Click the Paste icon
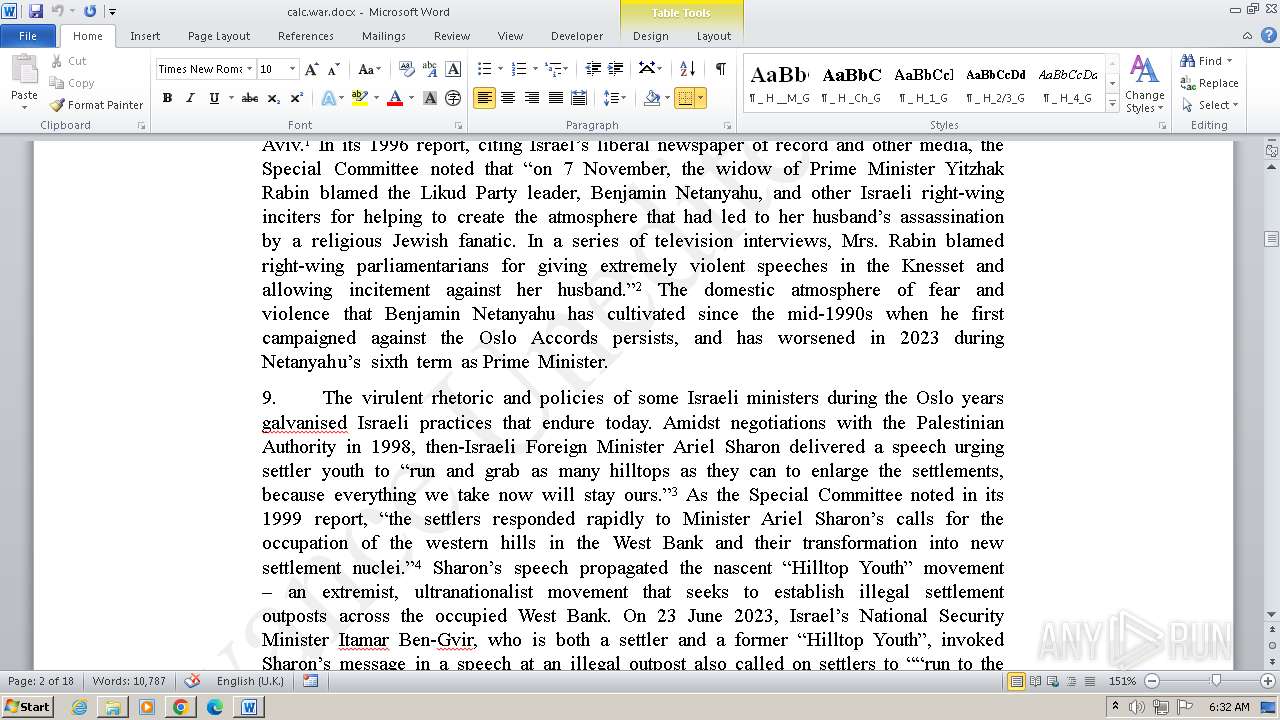This screenshot has width=1280, height=720. point(24,70)
